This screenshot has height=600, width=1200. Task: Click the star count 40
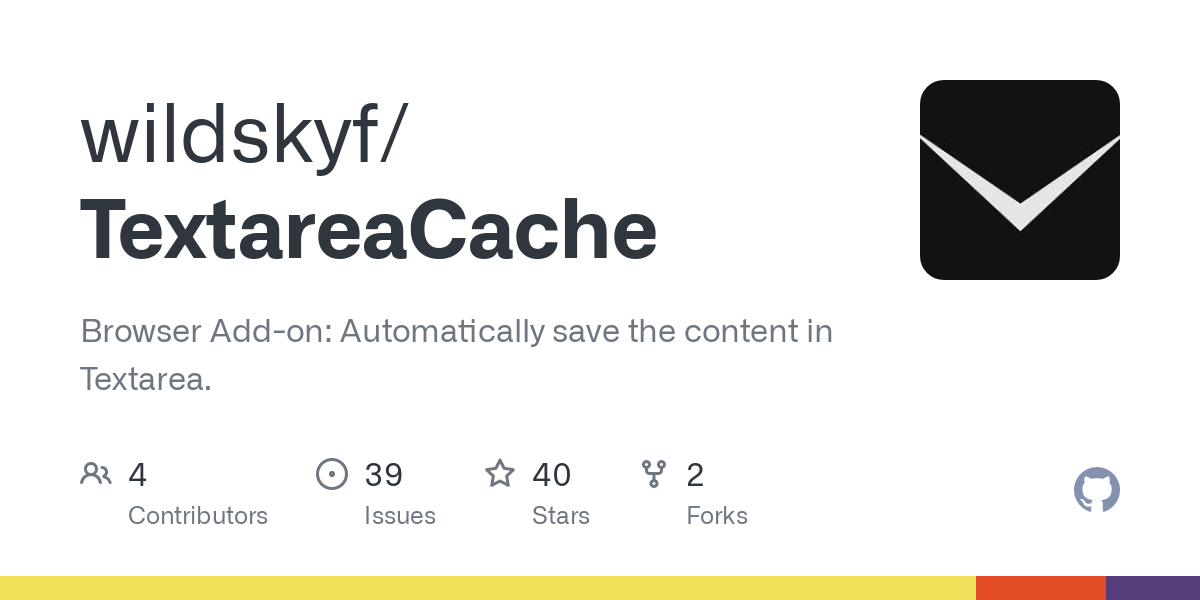552,475
